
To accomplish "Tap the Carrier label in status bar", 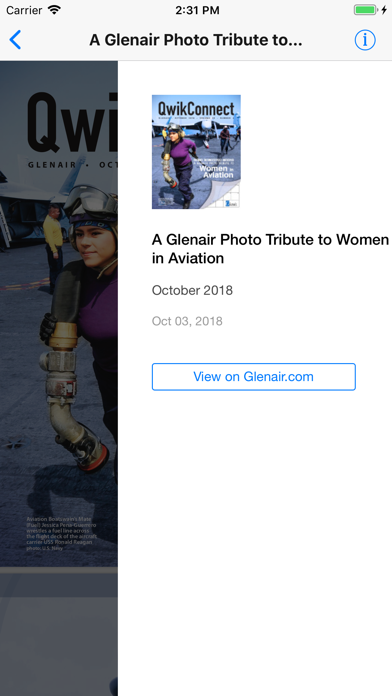I will [24, 10].
